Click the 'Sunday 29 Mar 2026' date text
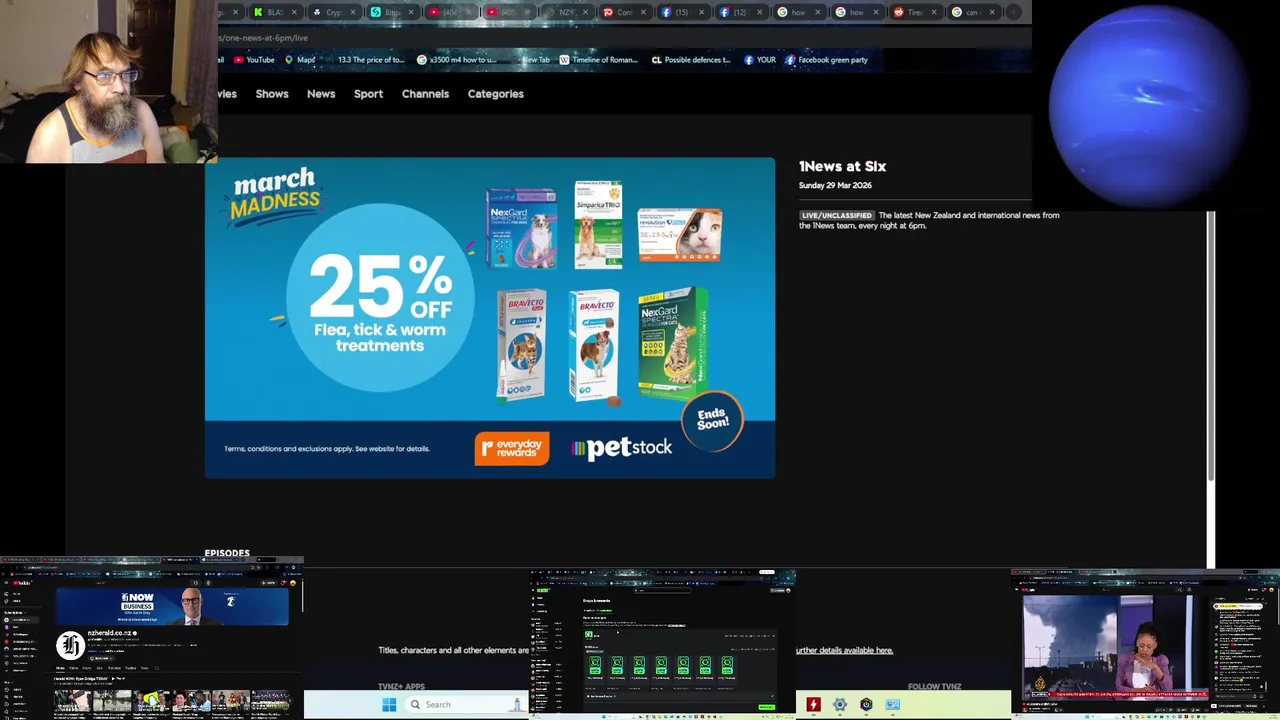Image resolution: width=1280 pixels, height=720 pixels. [835, 185]
